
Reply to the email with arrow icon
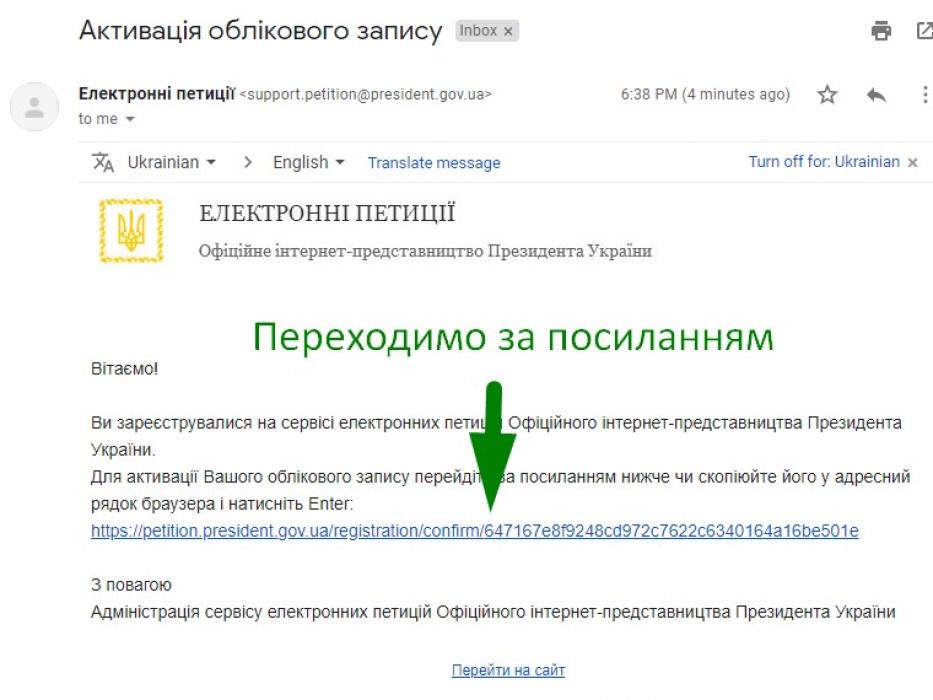click(x=876, y=95)
